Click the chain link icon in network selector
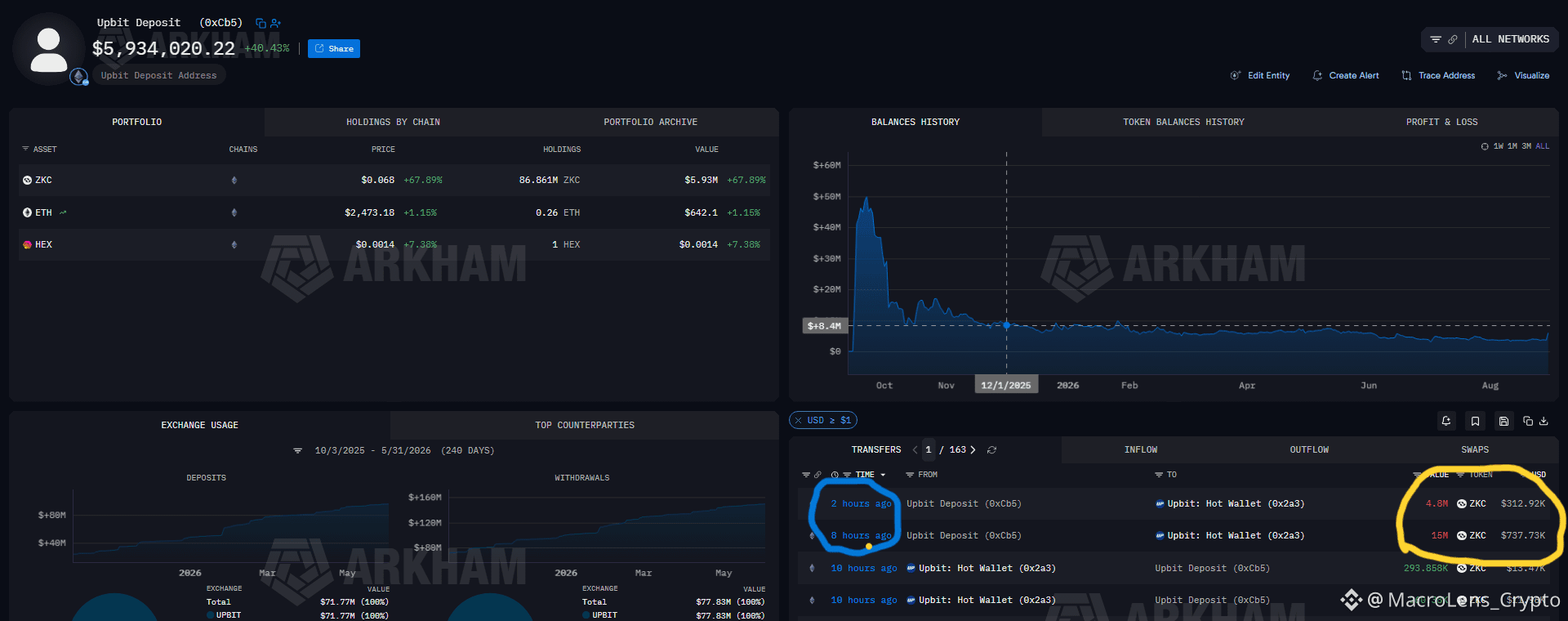Viewport: 1568px width, 621px height. pyautogui.click(x=1453, y=39)
